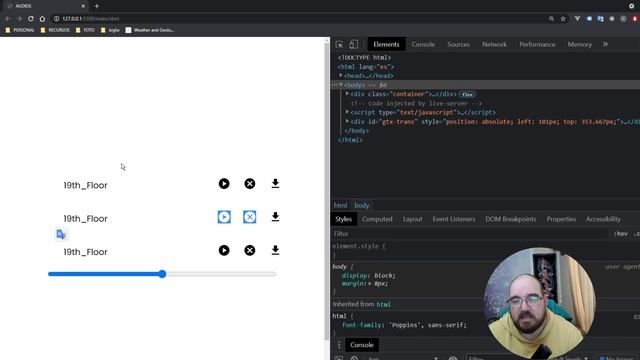The height and width of the screenshot is (360, 640).
Task: Play the bottom 19th_Floor track
Action: (x=224, y=250)
